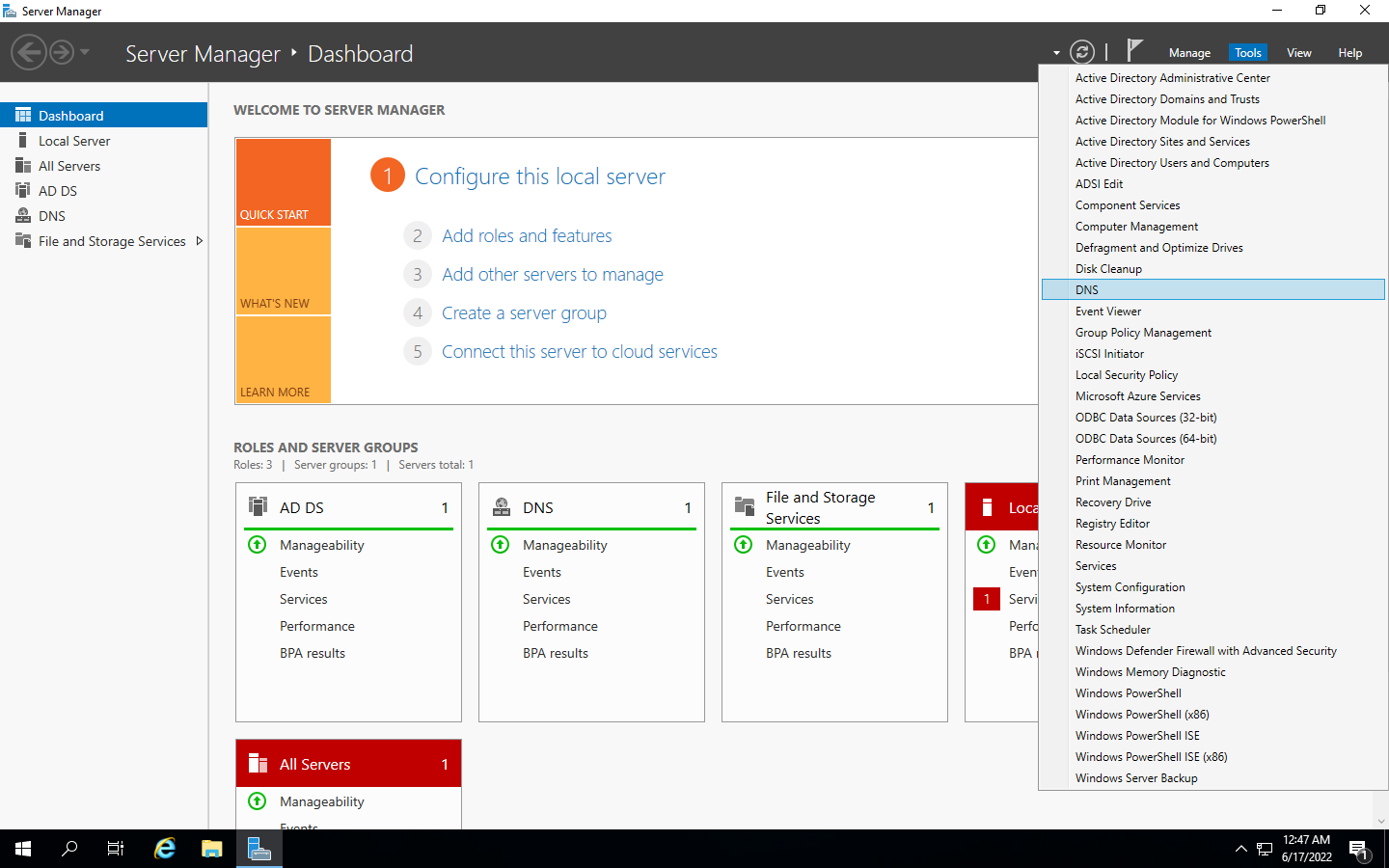Click the refresh icon in the title bar
1389x868 pixels.
[1083, 51]
